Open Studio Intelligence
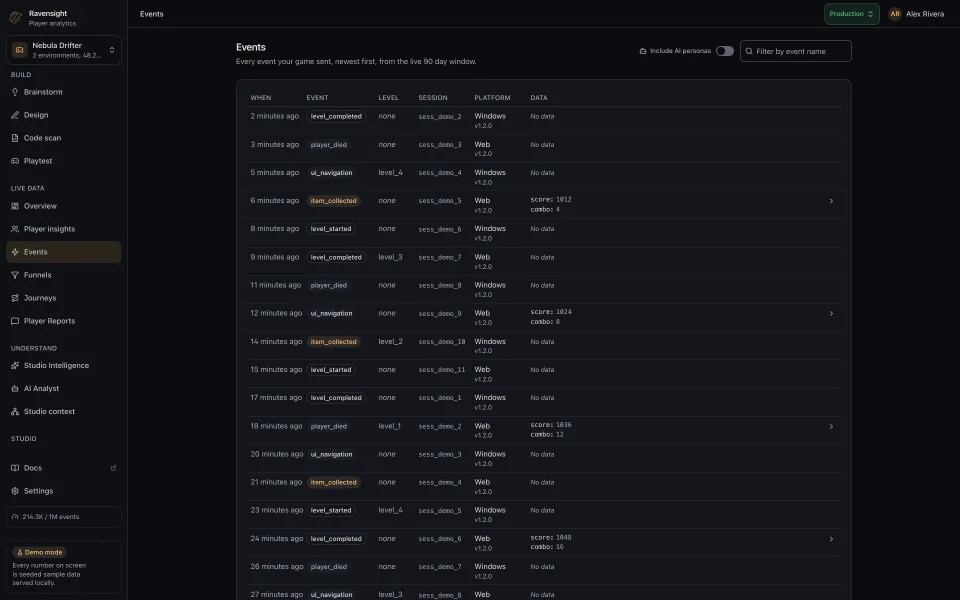This screenshot has width=960, height=600. tap(64, 366)
